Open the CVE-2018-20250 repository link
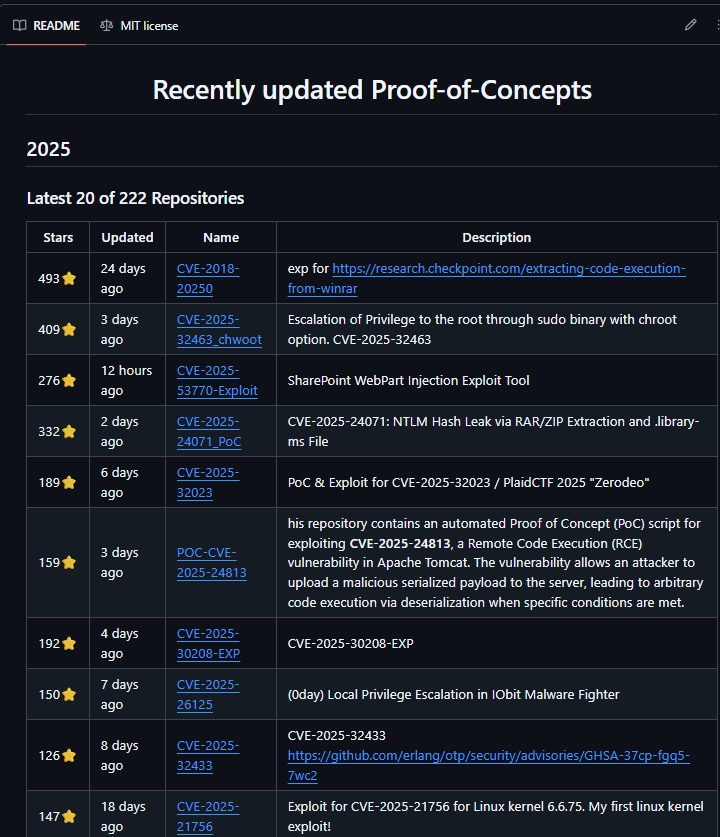The width and height of the screenshot is (720, 837). [x=208, y=278]
